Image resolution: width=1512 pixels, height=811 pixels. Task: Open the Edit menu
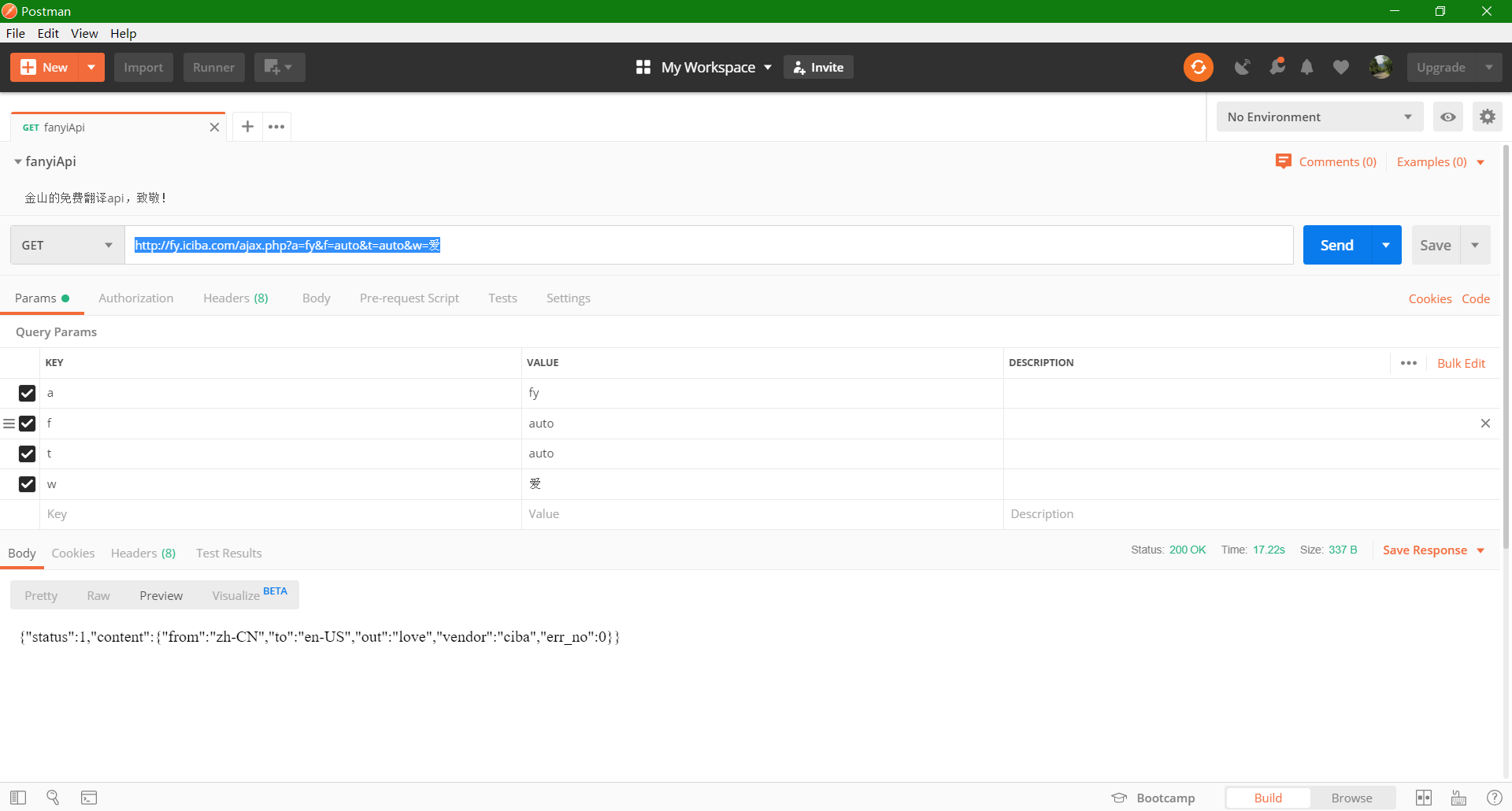pos(48,33)
